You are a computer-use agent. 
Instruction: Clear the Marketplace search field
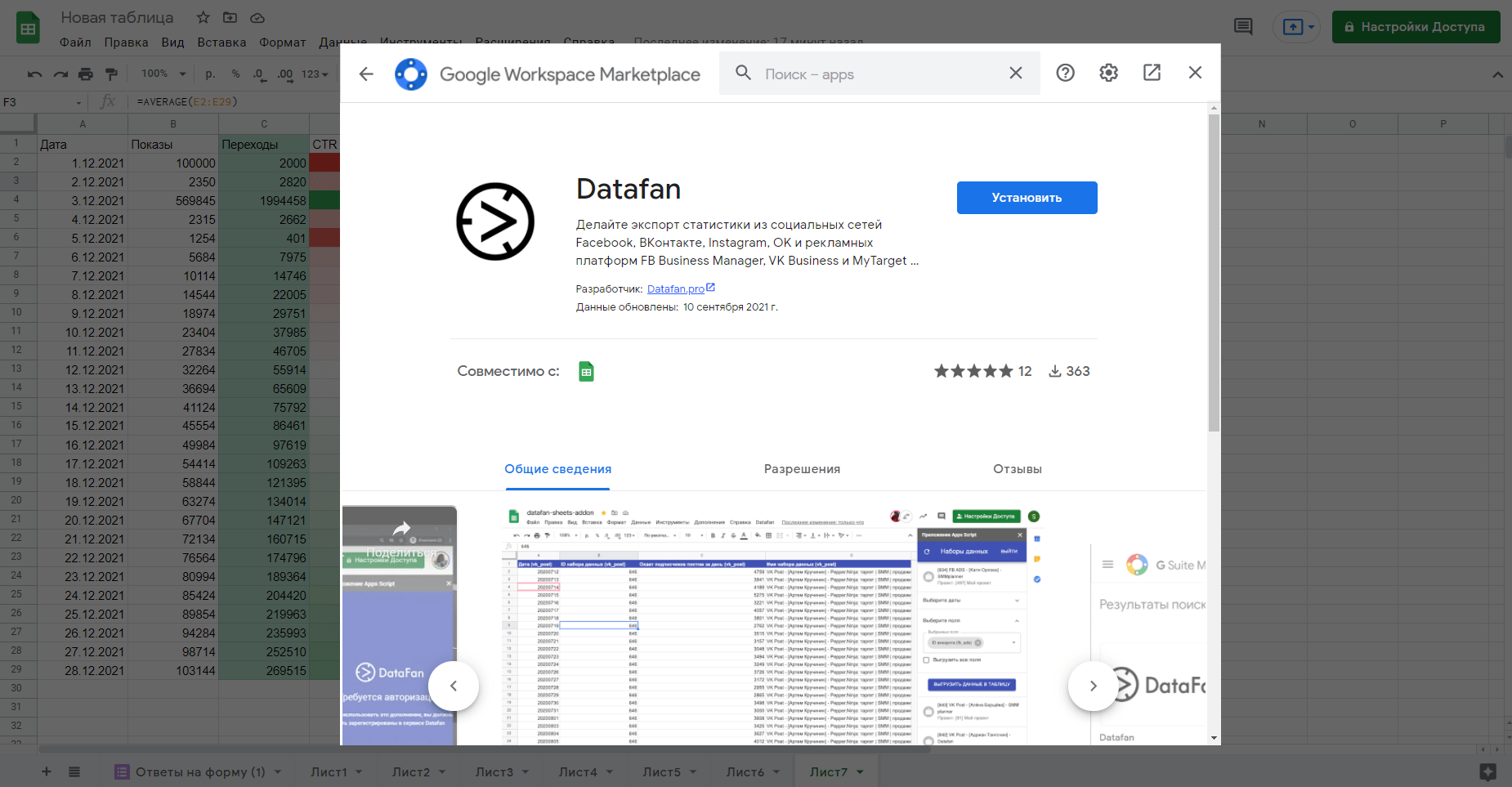click(x=1015, y=73)
